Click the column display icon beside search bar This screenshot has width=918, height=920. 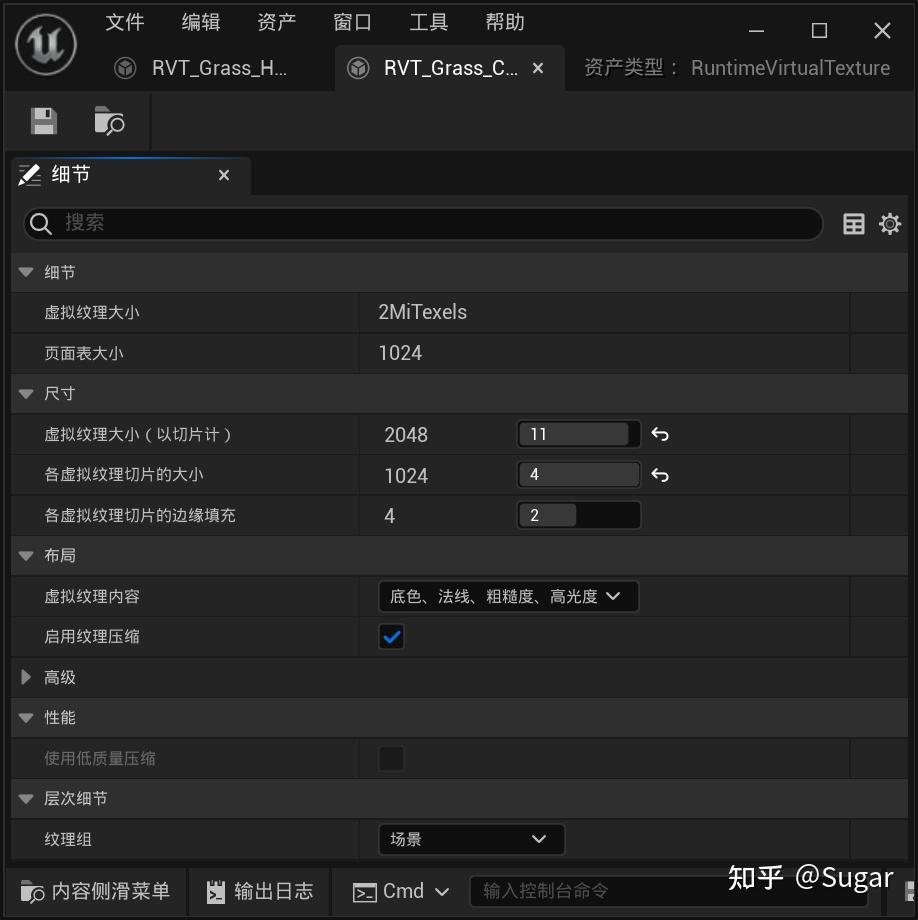853,223
